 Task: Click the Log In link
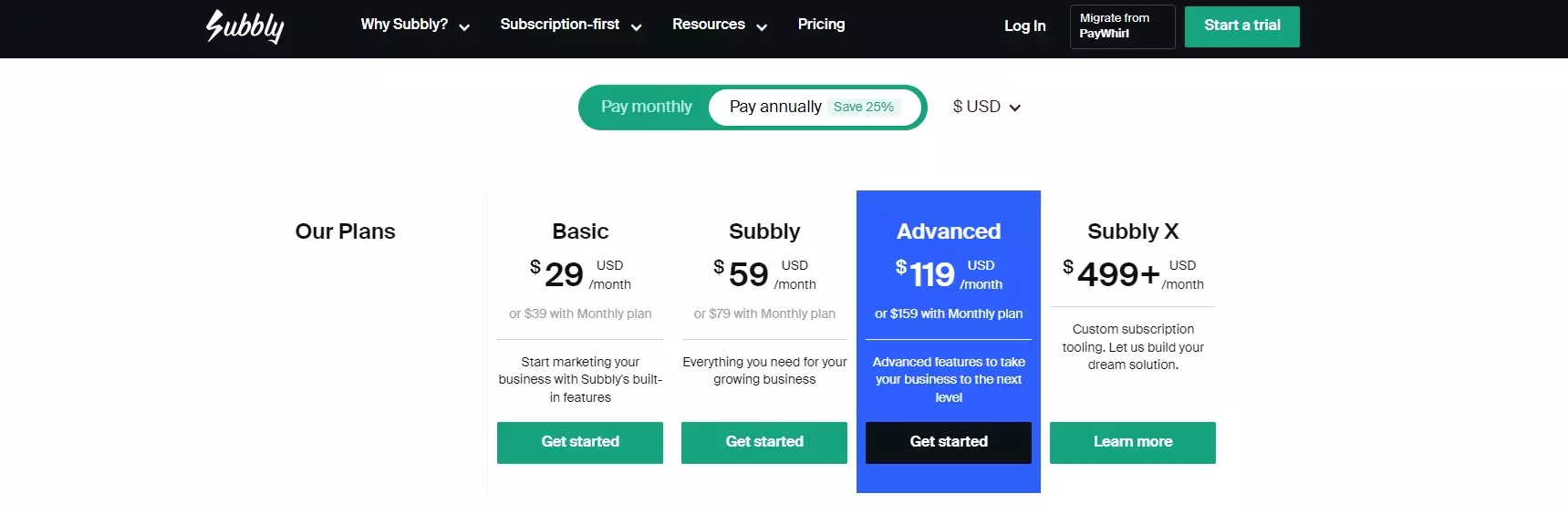1024,26
